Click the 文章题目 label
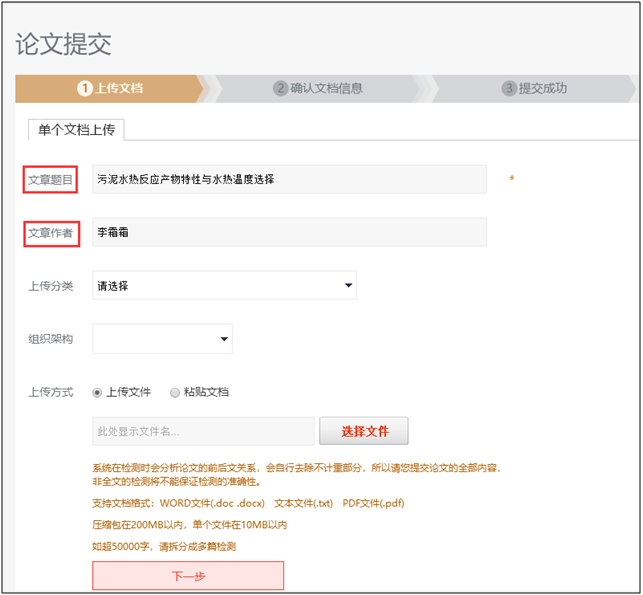Screen dimensions: 643x595 point(51,180)
